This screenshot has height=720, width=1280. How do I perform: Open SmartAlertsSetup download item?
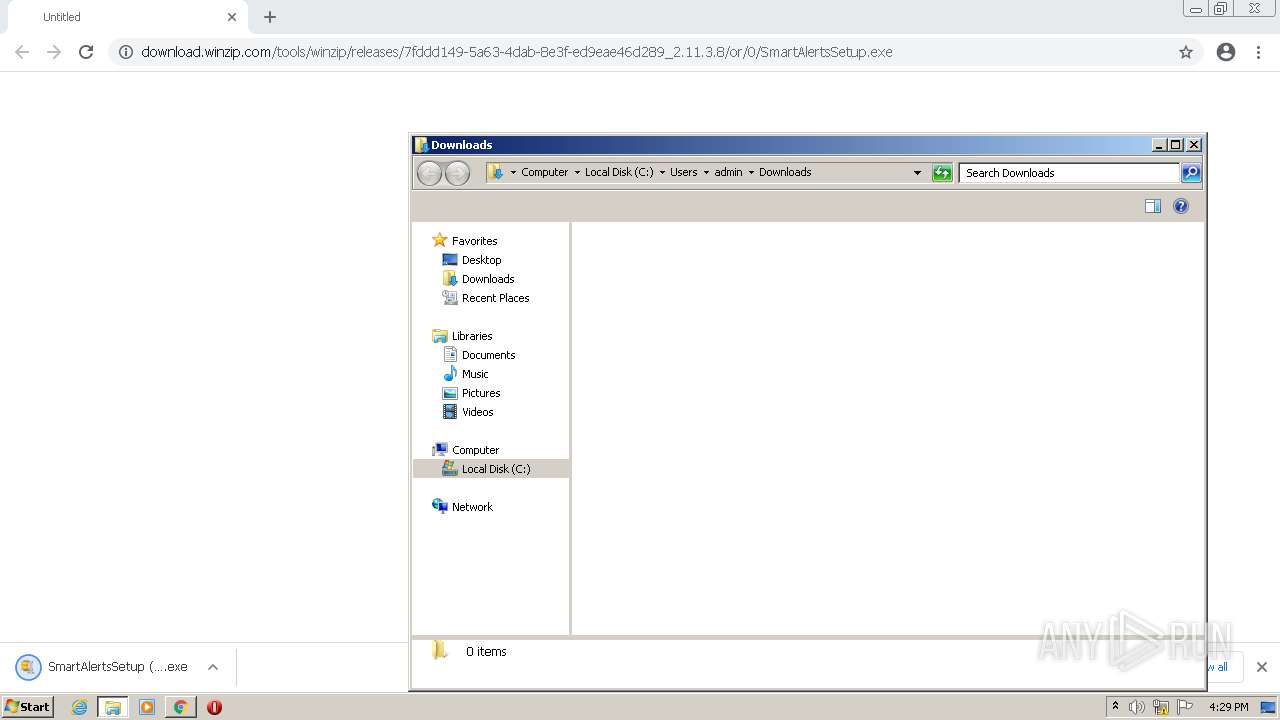[102, 667]
